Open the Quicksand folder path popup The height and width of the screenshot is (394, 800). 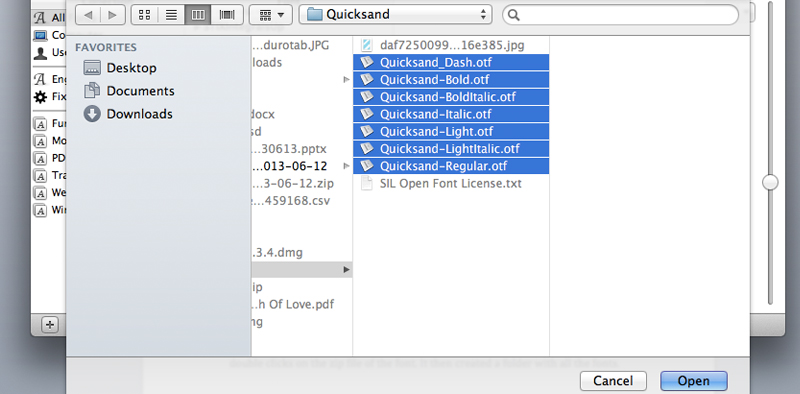tap(395, 15)
